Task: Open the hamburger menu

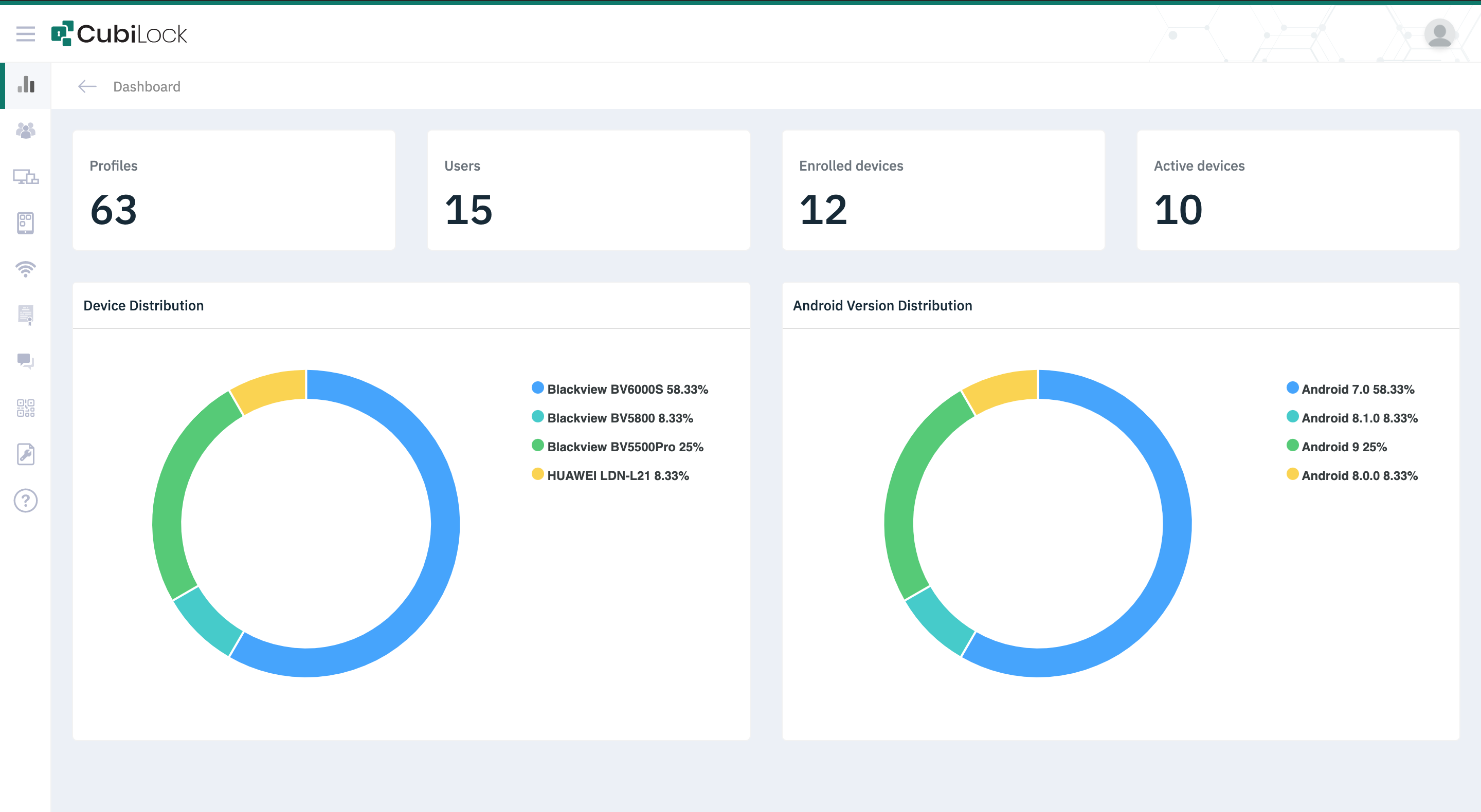Action: point(25,34)
